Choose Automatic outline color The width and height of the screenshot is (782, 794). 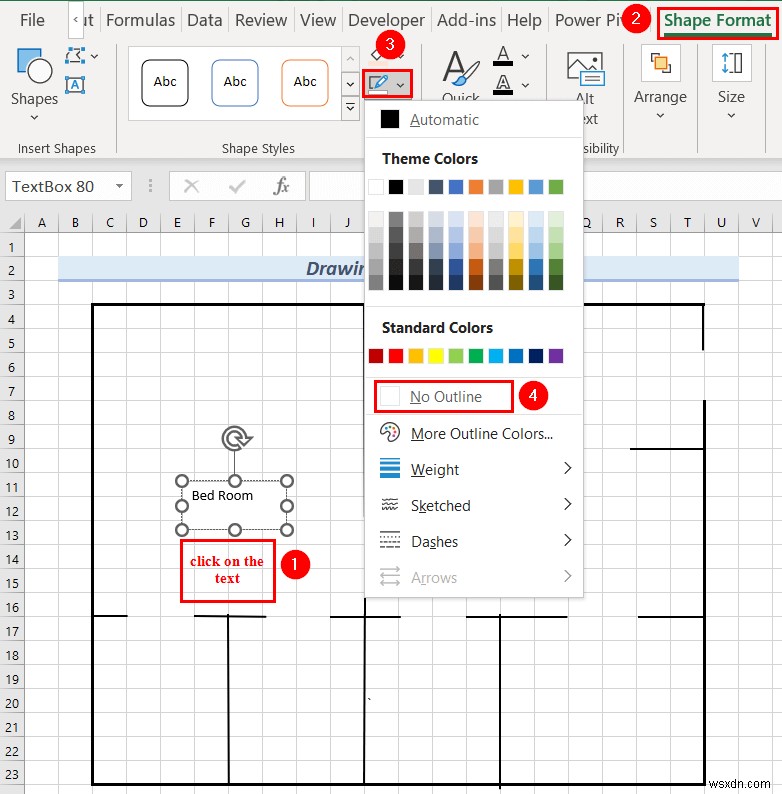[473, 120]
